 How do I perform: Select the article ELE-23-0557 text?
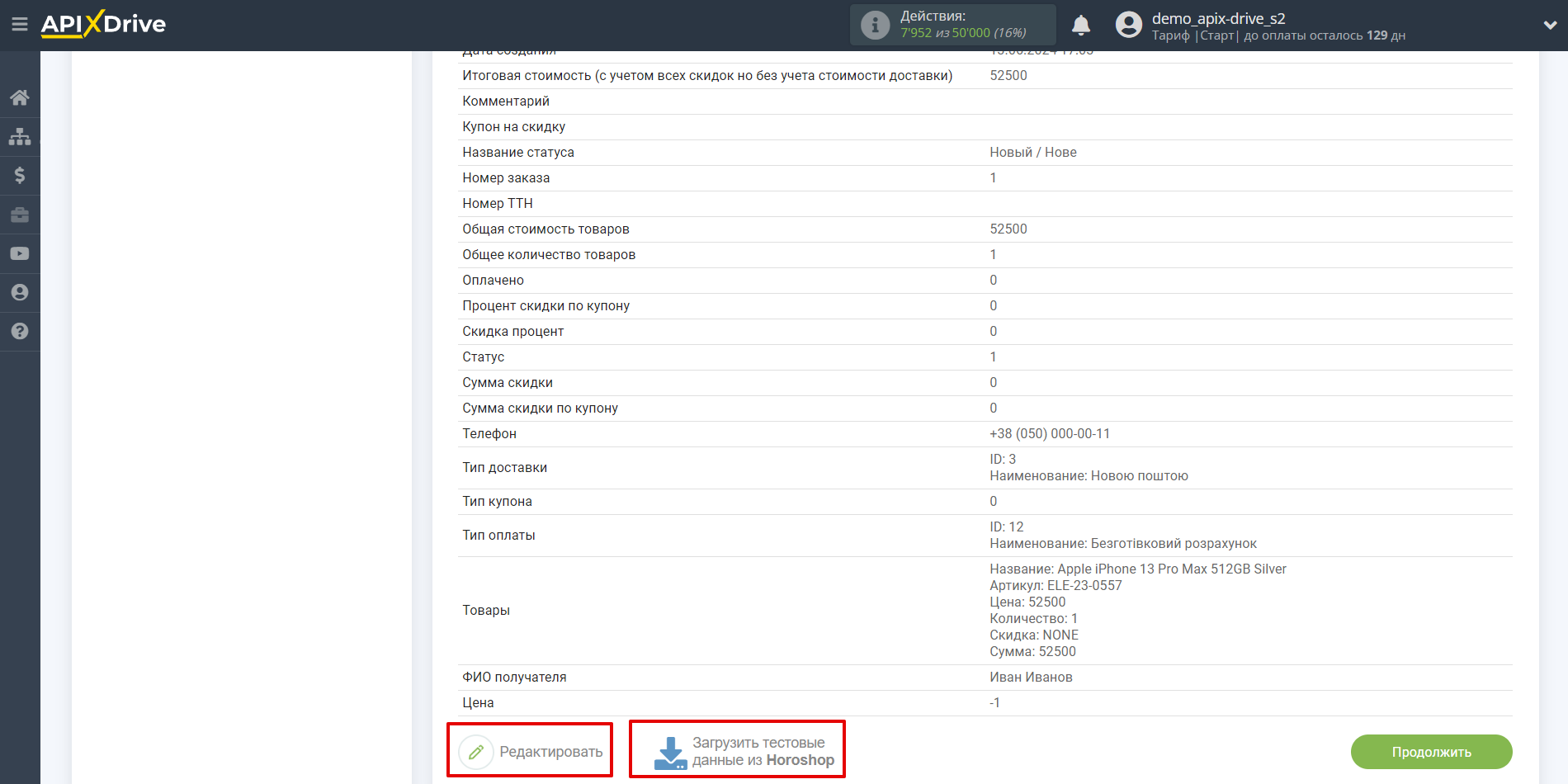1084,586
